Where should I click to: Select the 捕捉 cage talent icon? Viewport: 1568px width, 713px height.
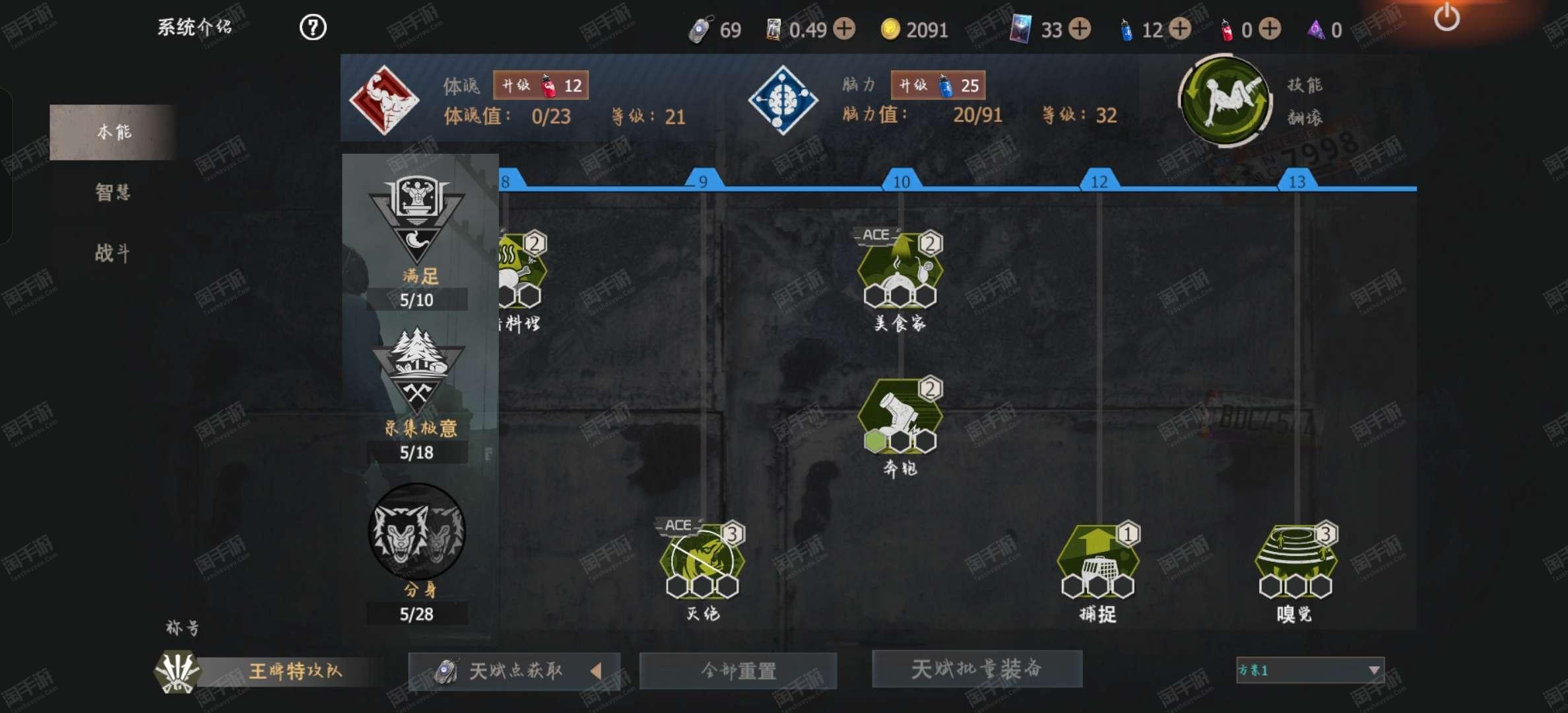coord(1097,561)
